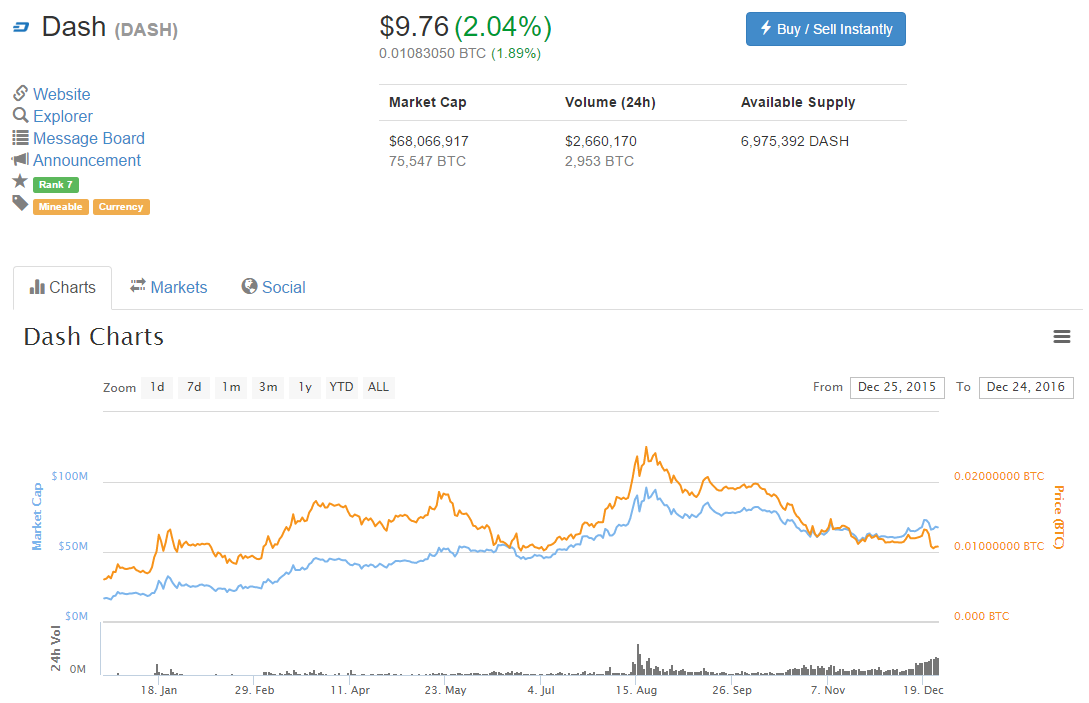Click the (DASH) ticker symbol text
This screenshot has height=703, width=1089.
pos(147,30)
